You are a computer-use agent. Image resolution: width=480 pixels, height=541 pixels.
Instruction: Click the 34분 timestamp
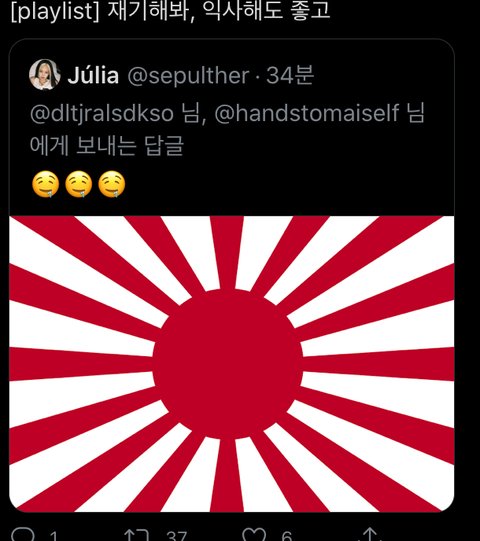290,76
